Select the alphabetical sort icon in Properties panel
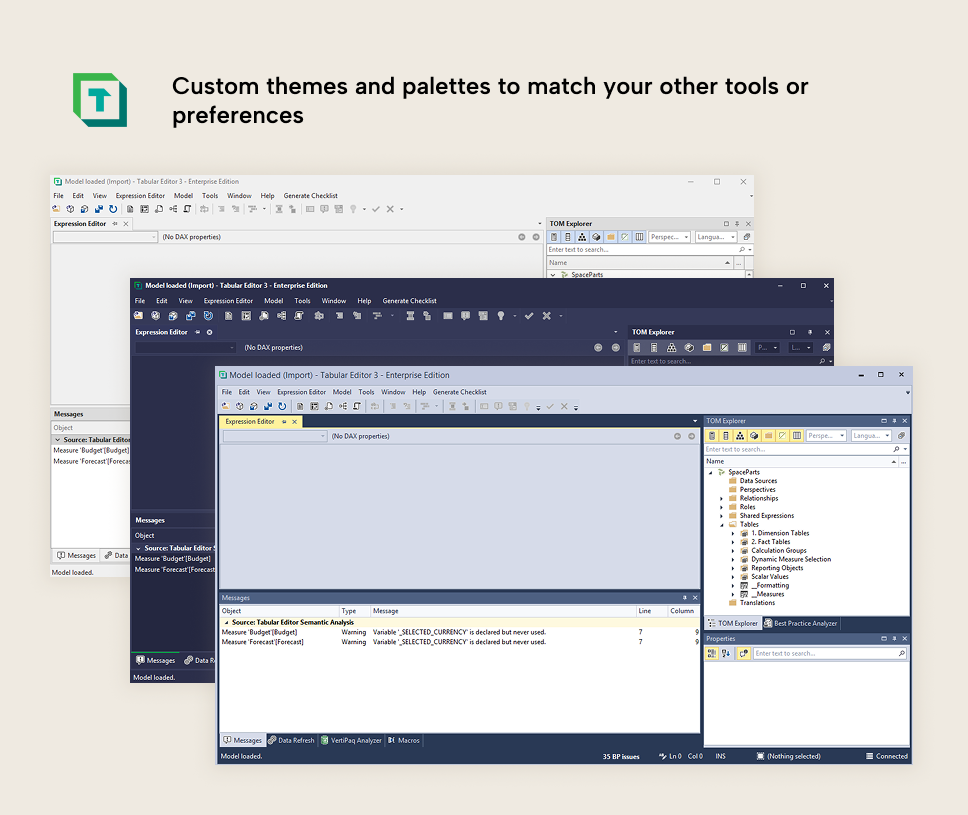This screenshot has height=815, width=968. [725, 652]
